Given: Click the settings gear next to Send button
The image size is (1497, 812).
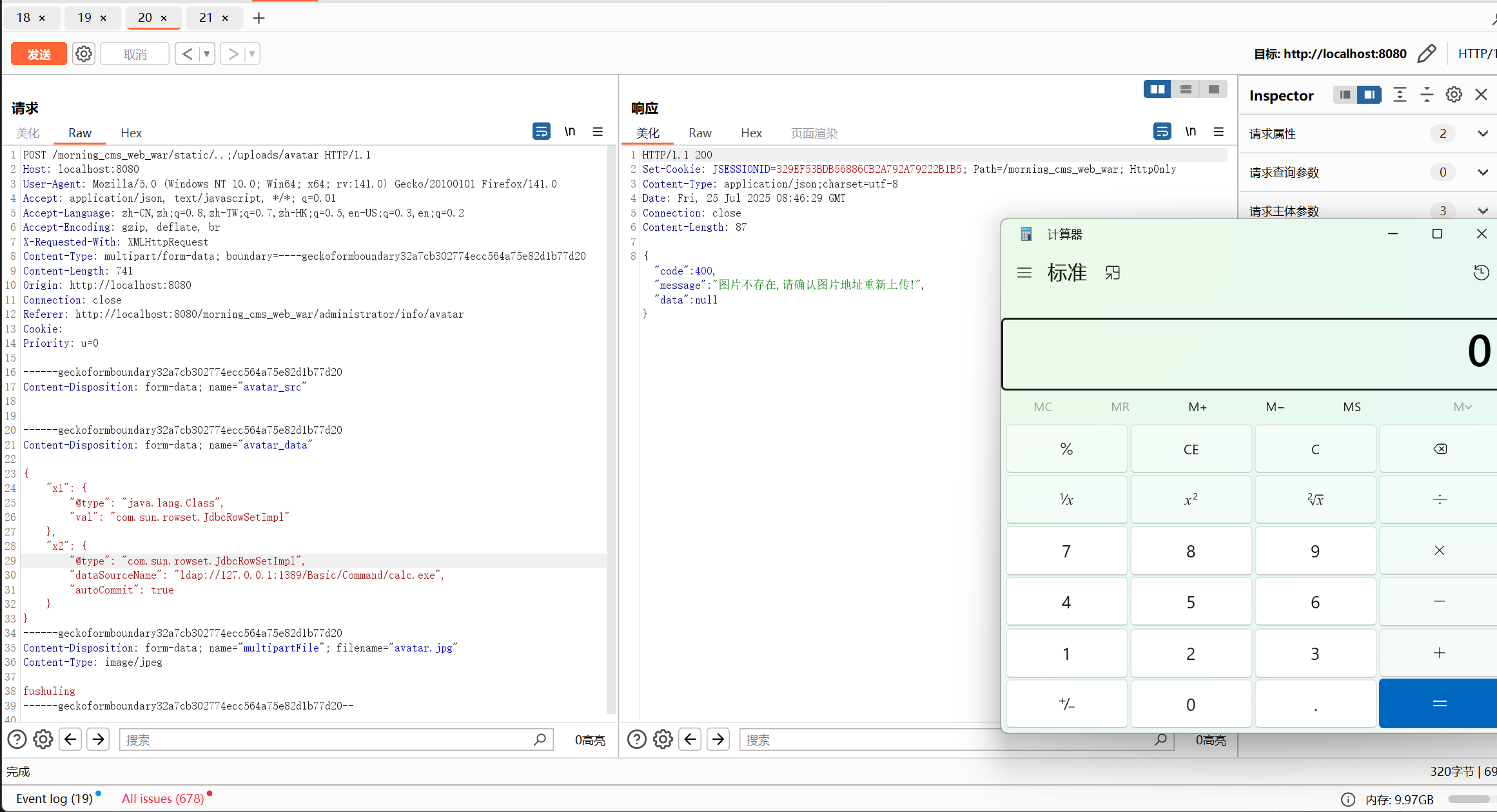Looking at the screenshot, I should (84, 54).
